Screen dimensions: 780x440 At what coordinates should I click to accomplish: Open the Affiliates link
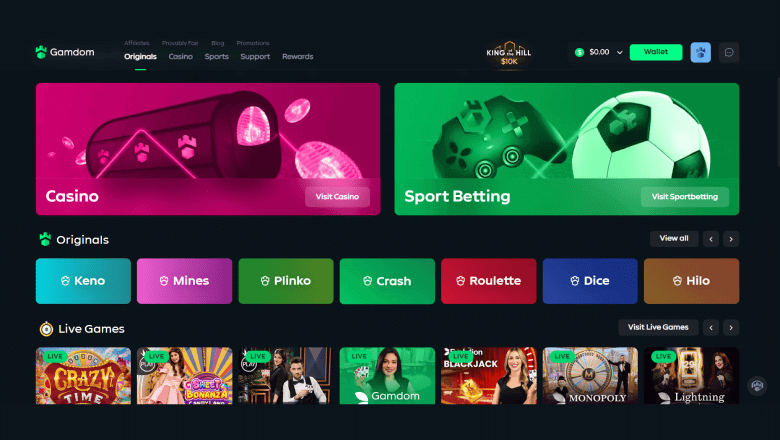[x=137, y=43]
